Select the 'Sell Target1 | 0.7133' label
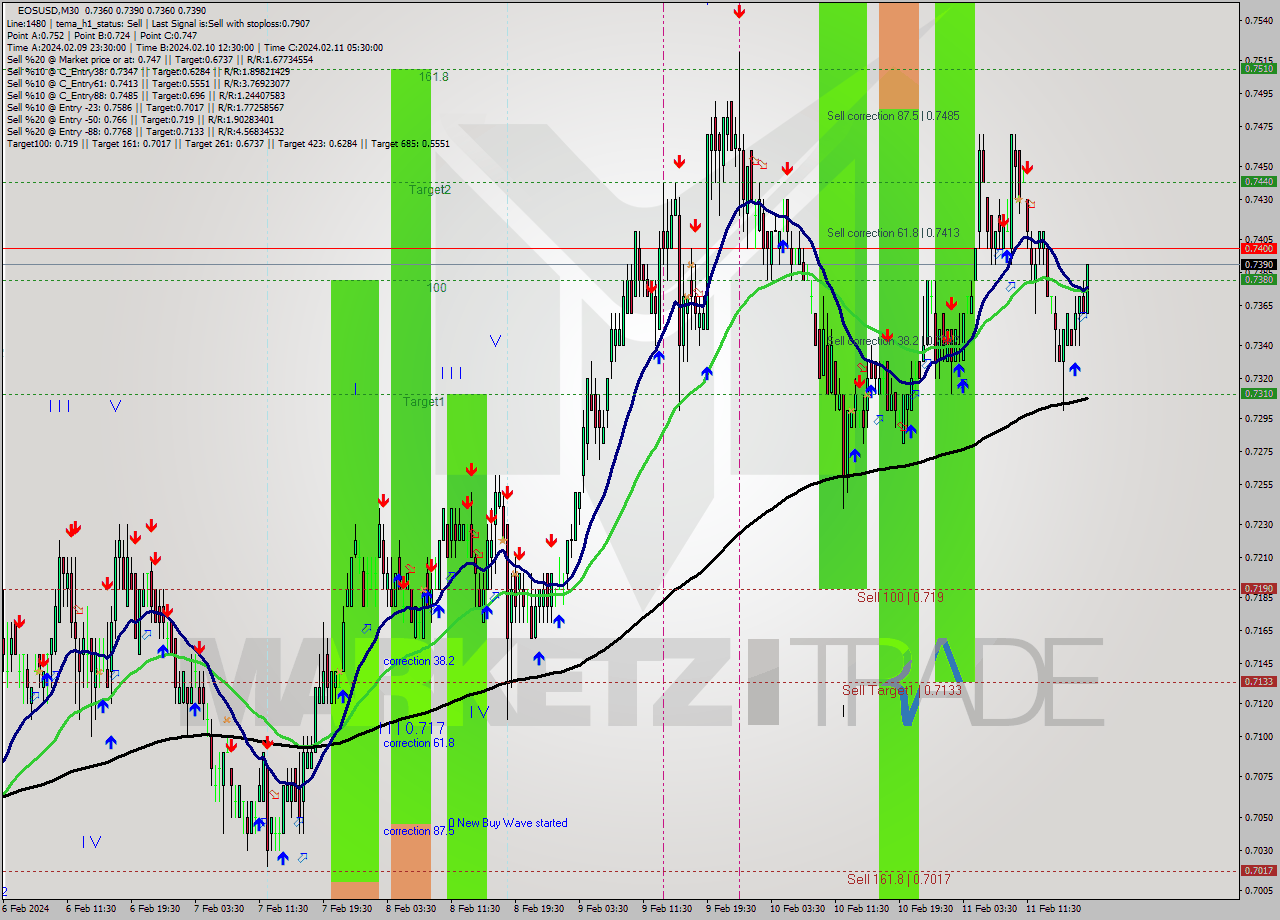The height and width of the screenshot is (920, 1280). (901, 690)
